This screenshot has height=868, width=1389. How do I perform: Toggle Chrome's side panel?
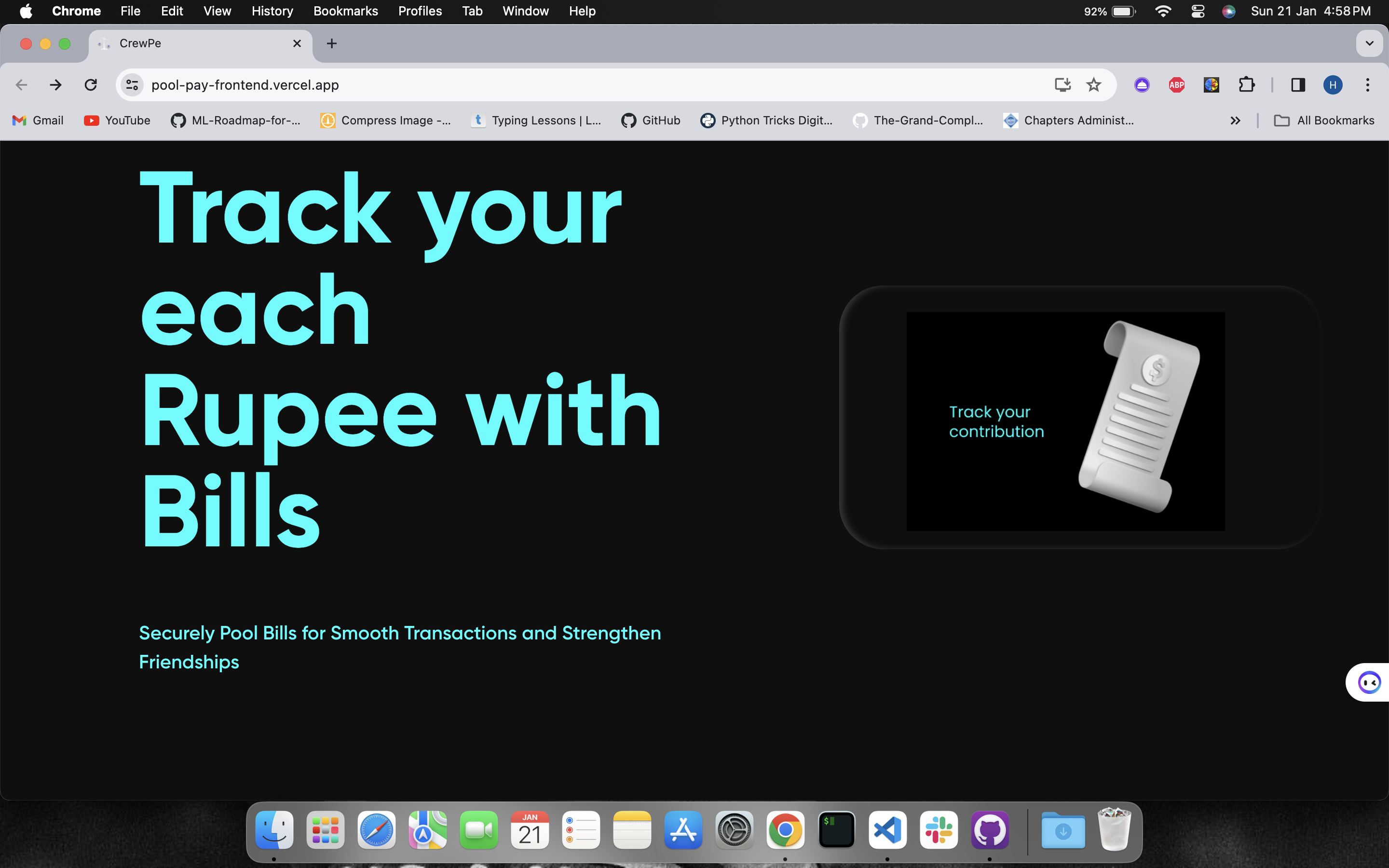(x=1298, y=85)
